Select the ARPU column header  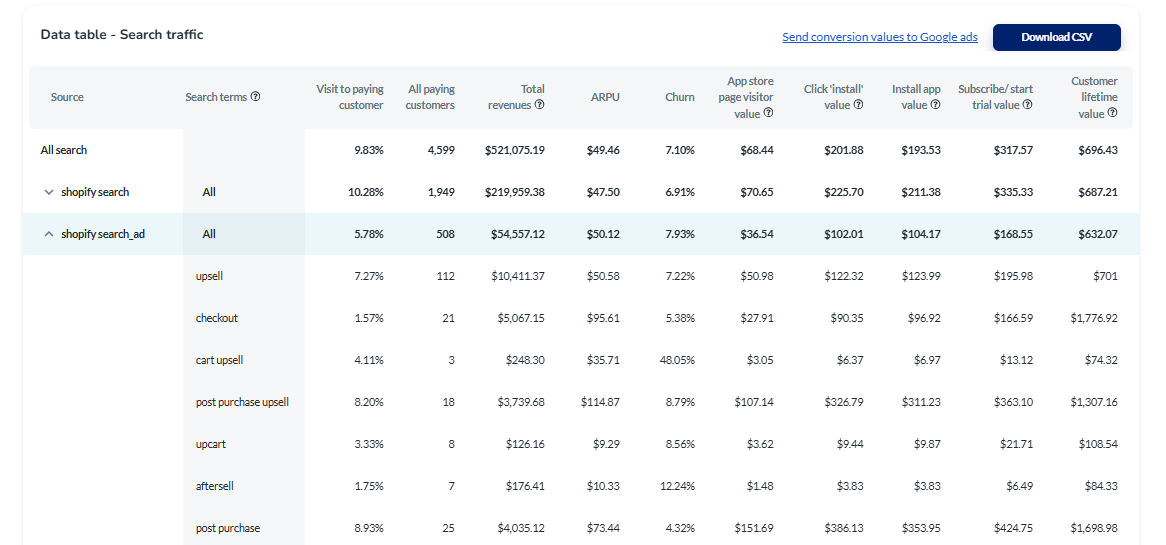[606, 97]
